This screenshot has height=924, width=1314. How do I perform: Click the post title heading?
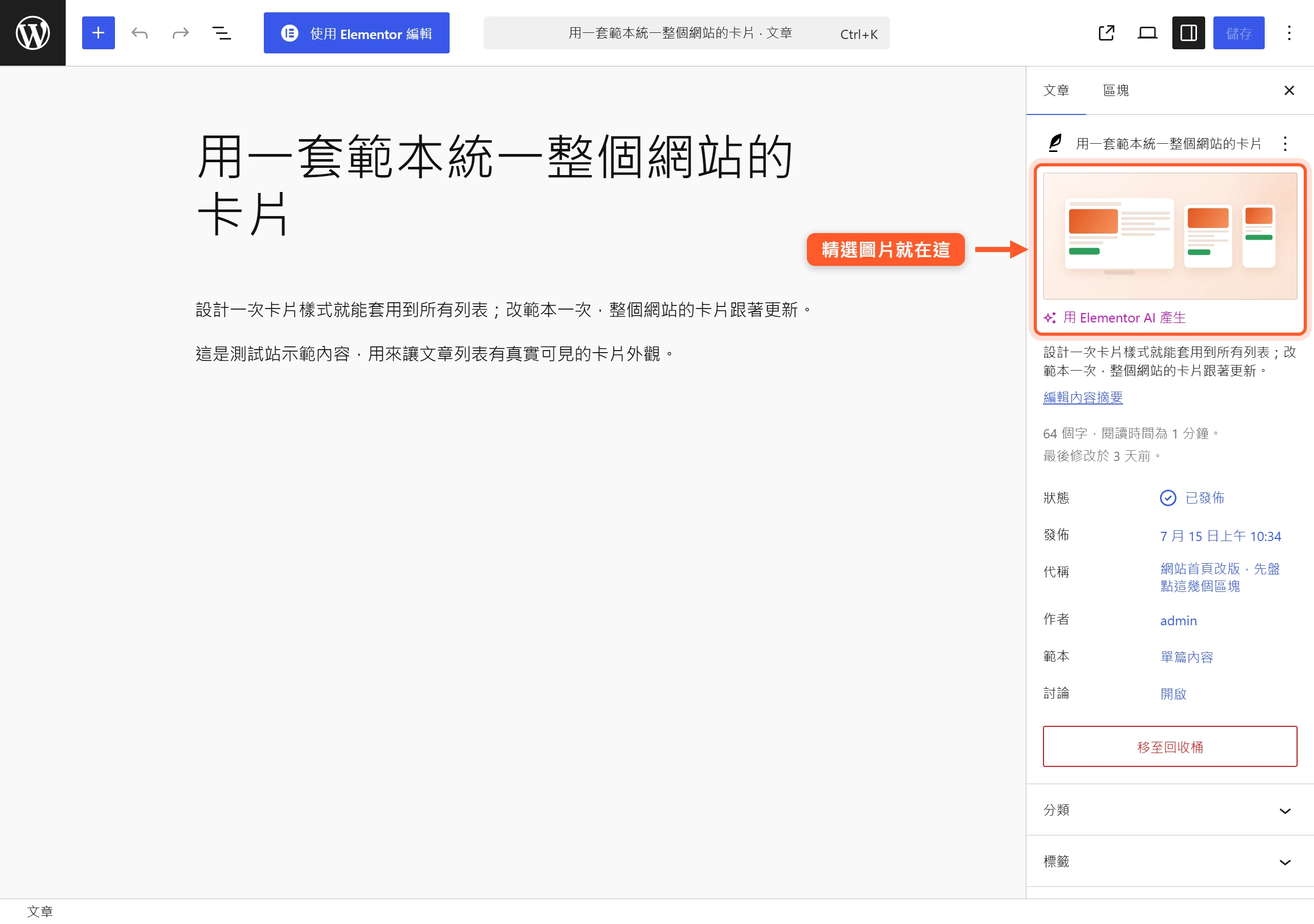pyautogui.click(x=496, y=184)
